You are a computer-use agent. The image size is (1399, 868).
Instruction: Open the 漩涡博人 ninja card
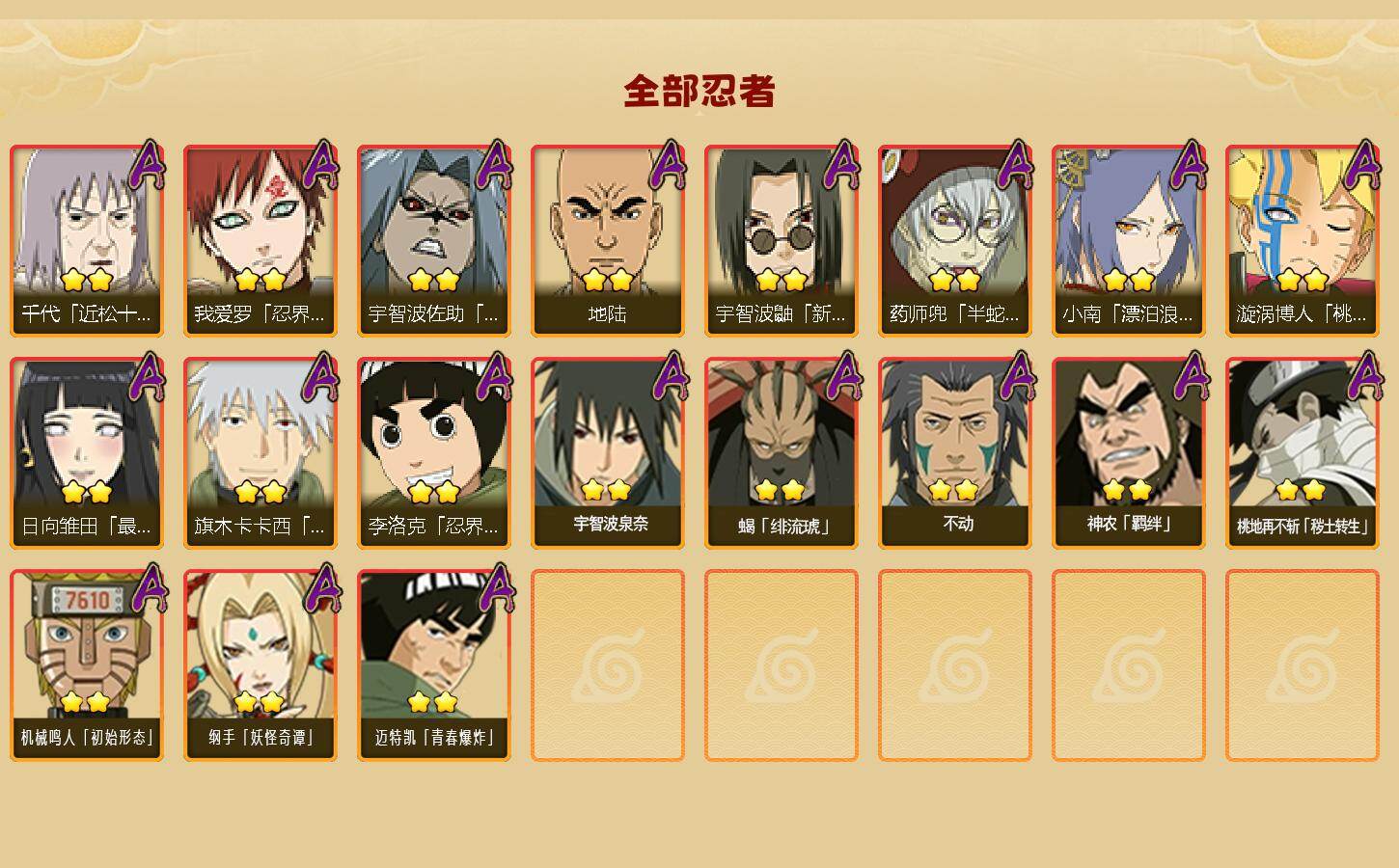pos(1303,241)
